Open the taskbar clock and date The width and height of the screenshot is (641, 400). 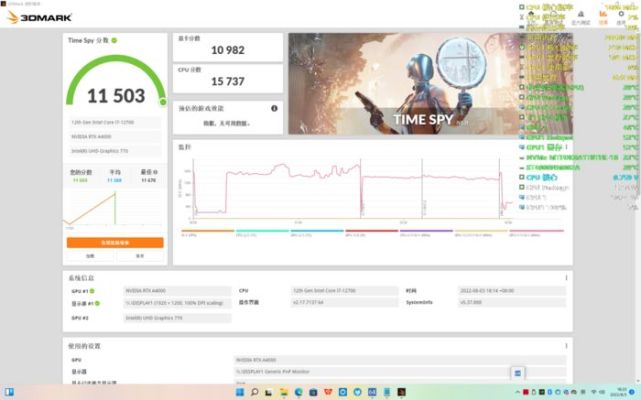coord(620,392)
